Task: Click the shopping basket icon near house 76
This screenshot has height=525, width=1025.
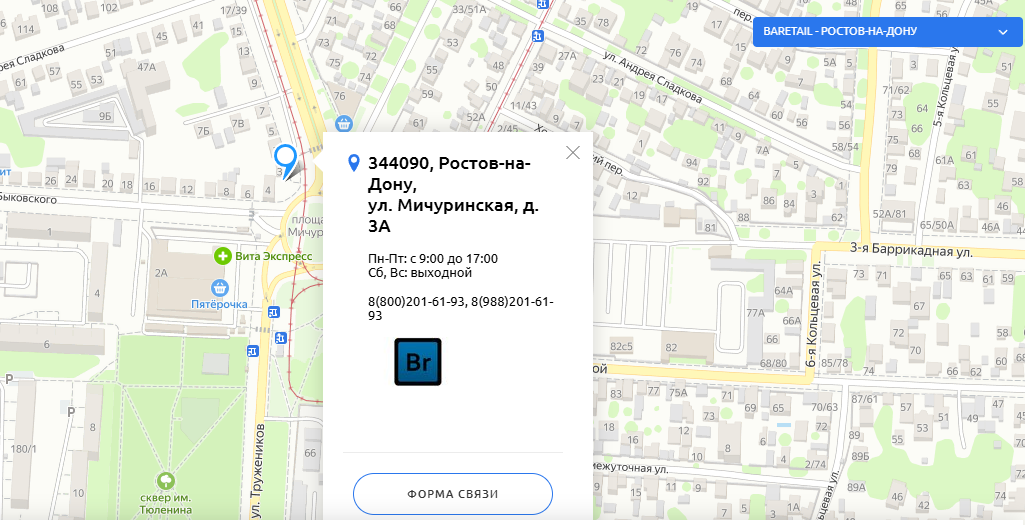Action: pos(343,123)
